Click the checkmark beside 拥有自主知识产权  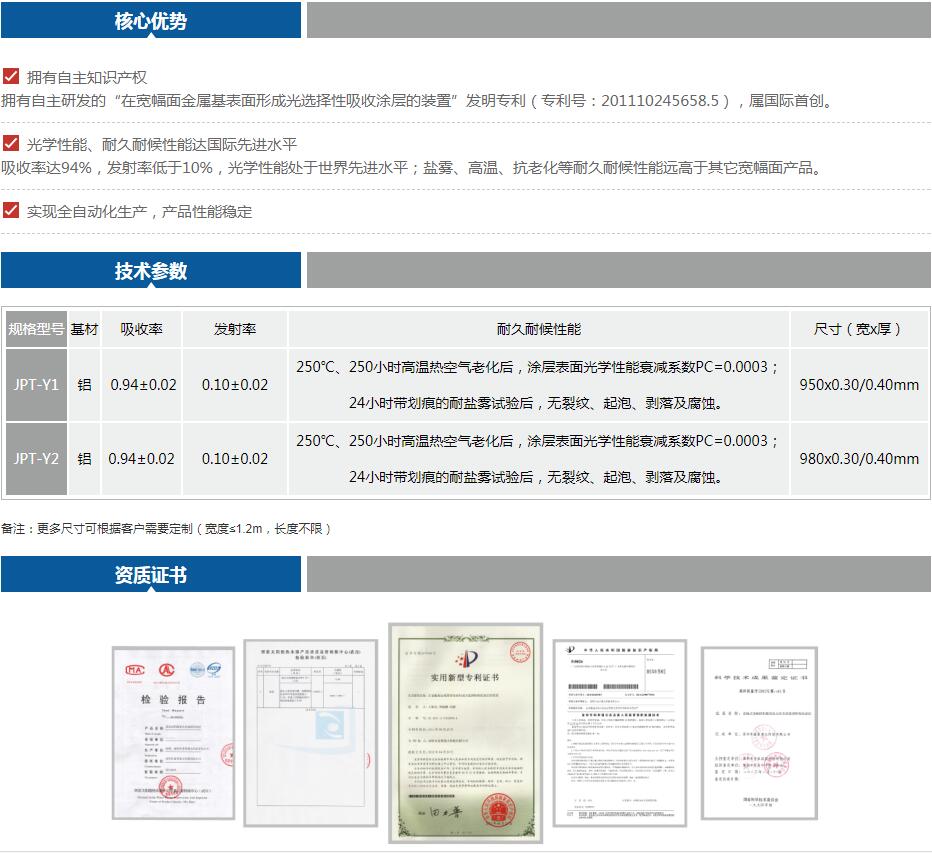[x=11, y=76]
